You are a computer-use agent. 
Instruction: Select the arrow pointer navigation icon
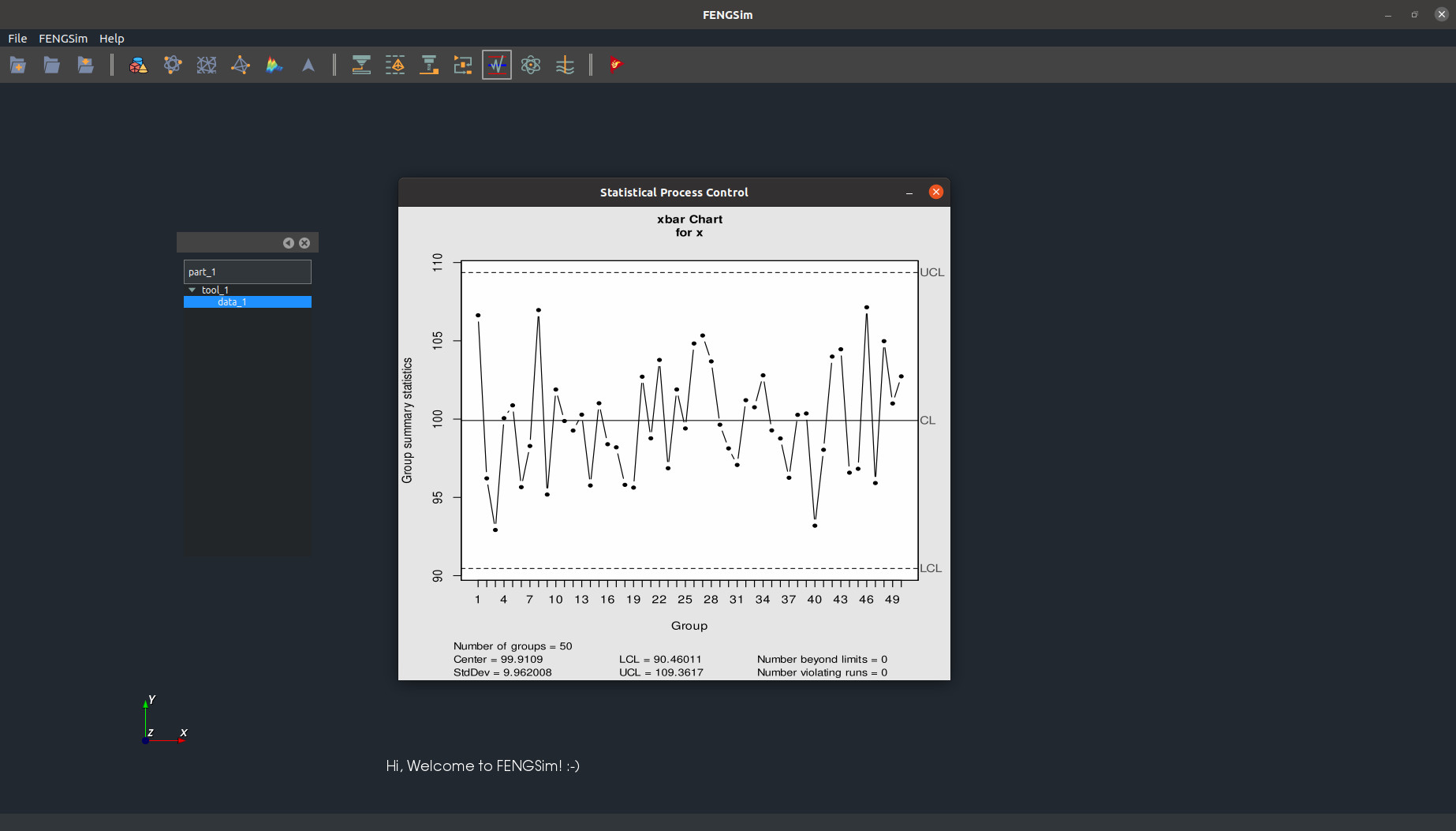coord(308,66)
